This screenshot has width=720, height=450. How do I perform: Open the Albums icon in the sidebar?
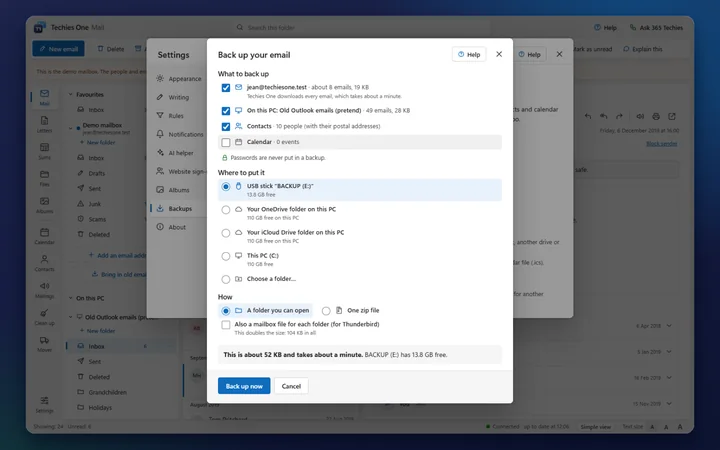tap(44, 205)
